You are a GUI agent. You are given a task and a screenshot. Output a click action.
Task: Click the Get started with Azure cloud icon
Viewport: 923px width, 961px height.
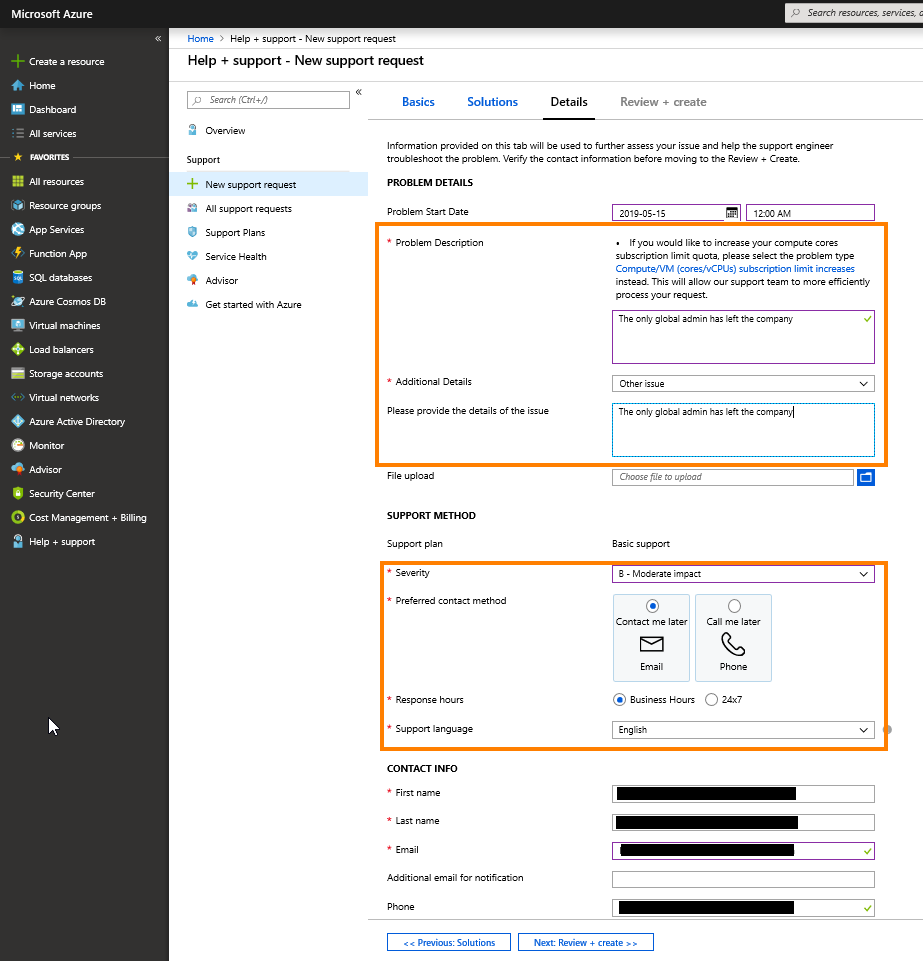click(x=192, y=304)
